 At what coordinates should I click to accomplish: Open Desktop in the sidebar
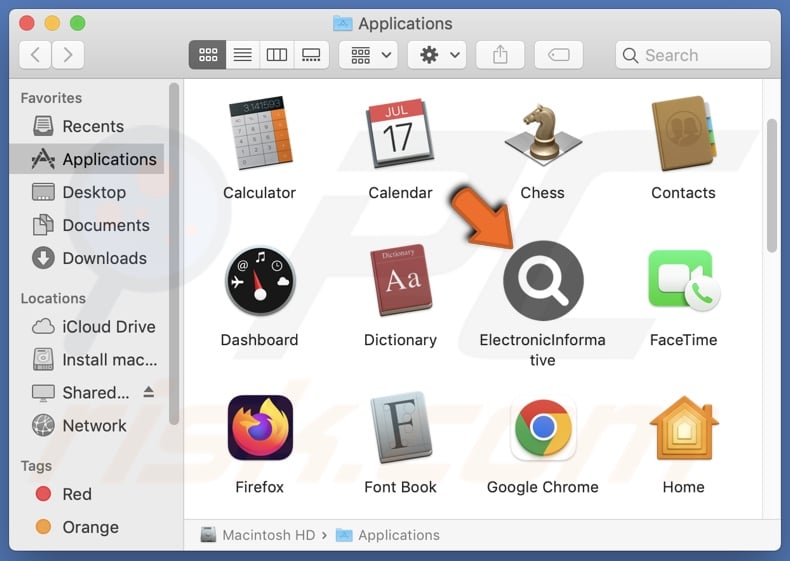point(86,192)
